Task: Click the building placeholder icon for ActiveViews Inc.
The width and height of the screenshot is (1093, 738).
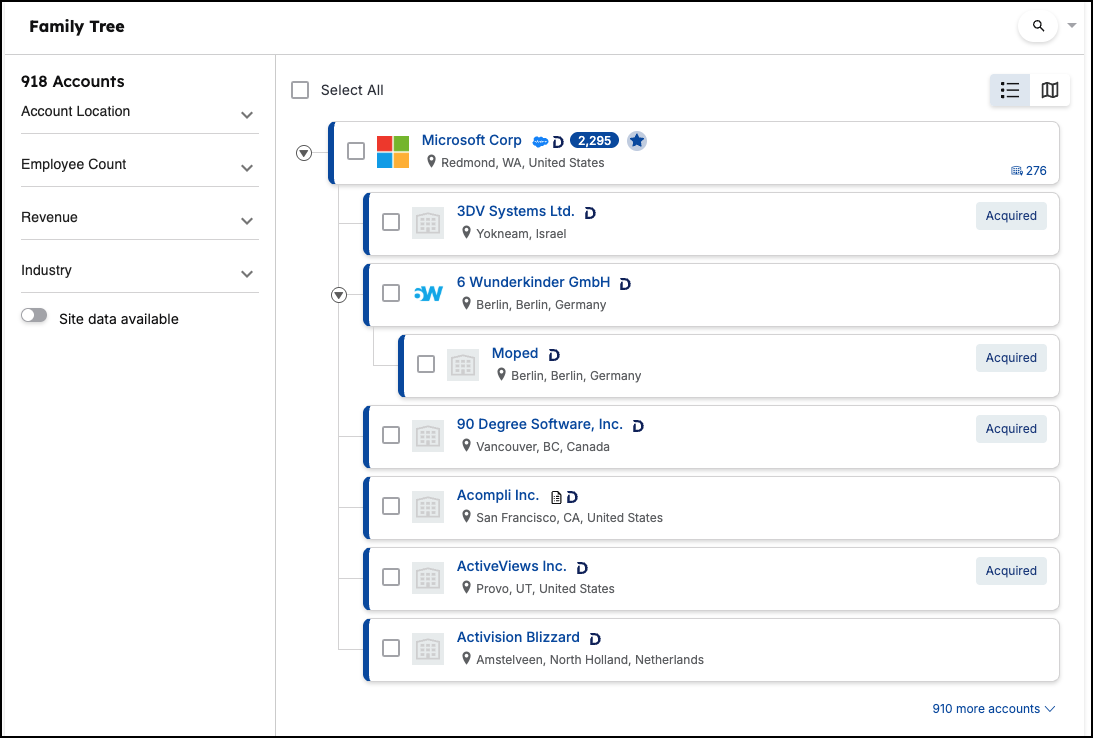Action: (428, 578)
